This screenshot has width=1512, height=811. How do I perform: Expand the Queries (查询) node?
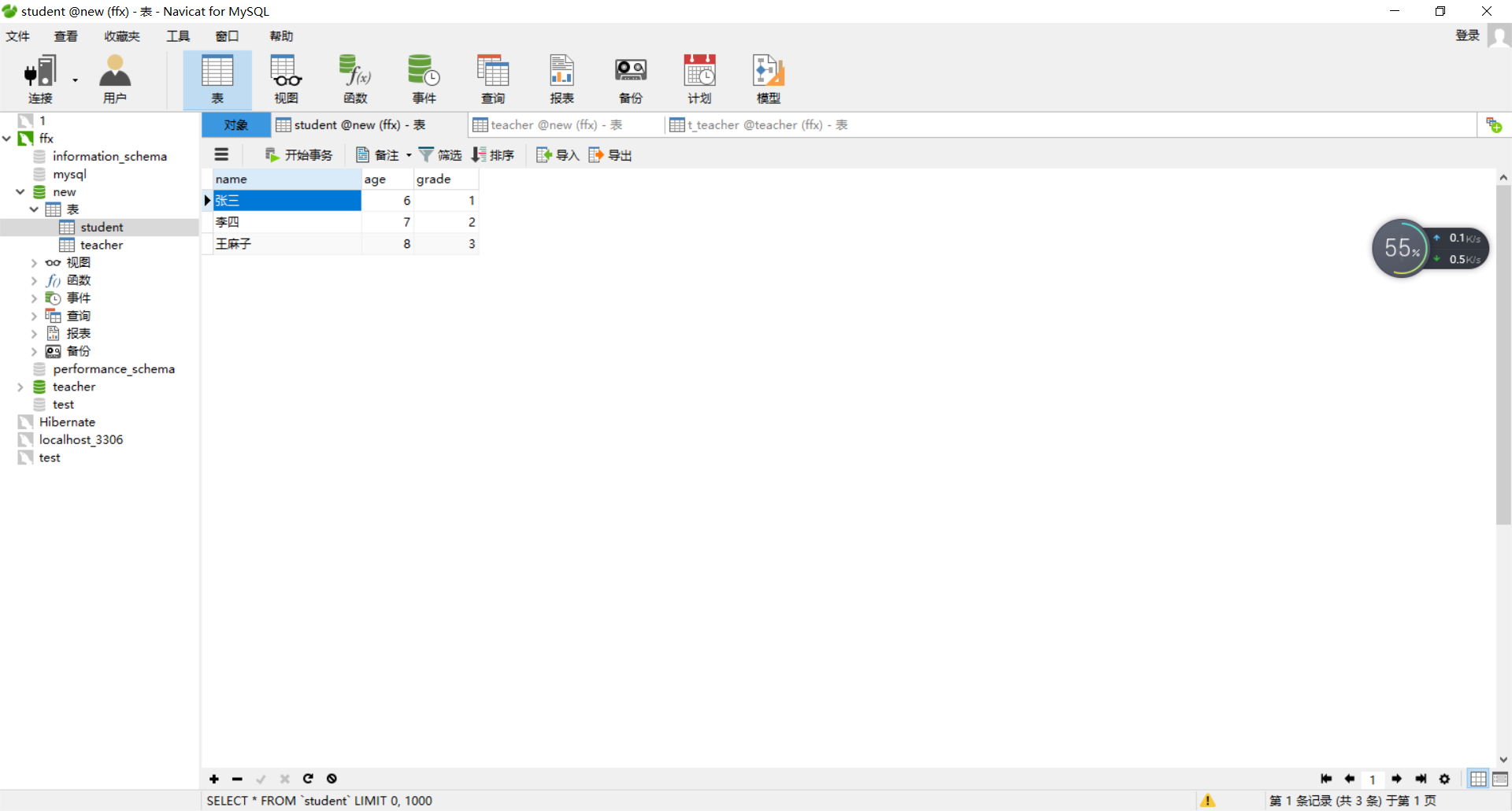point(34,316)
